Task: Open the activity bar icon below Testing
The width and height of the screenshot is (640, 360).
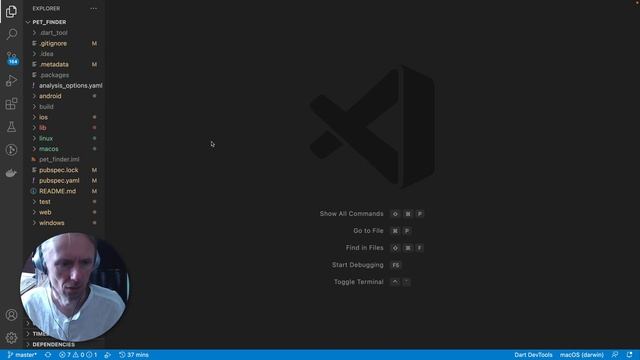Action: pyautogui.click(x=11, y=150)
